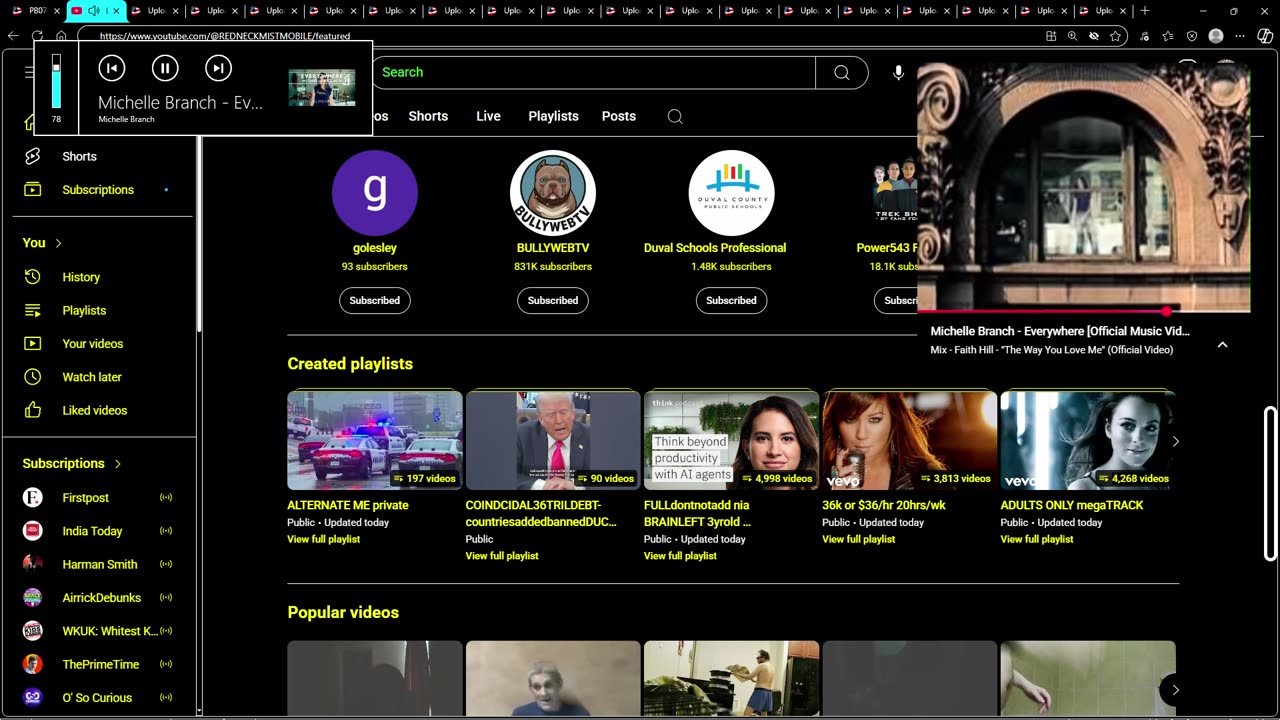This screenshot has width=1280, height=720.
Task: Click the YouTube search magnifier button
Action: pyautogui.click(x=841, y=72)
